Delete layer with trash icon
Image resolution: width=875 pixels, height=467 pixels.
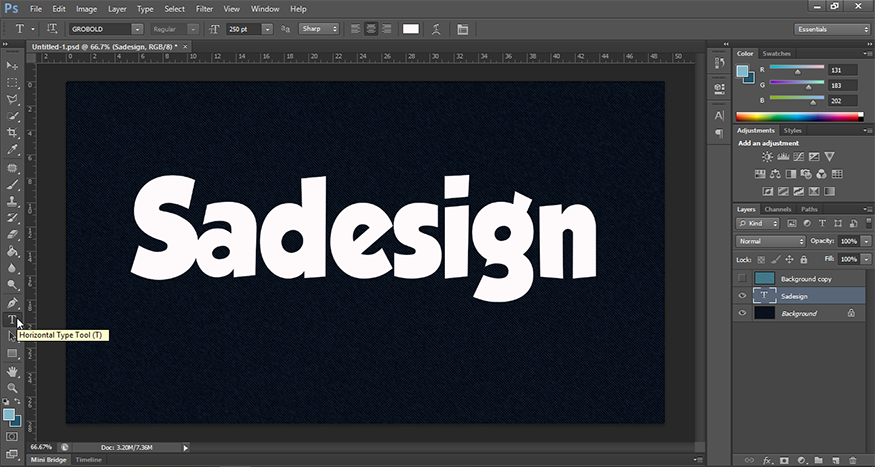(852, 460)
